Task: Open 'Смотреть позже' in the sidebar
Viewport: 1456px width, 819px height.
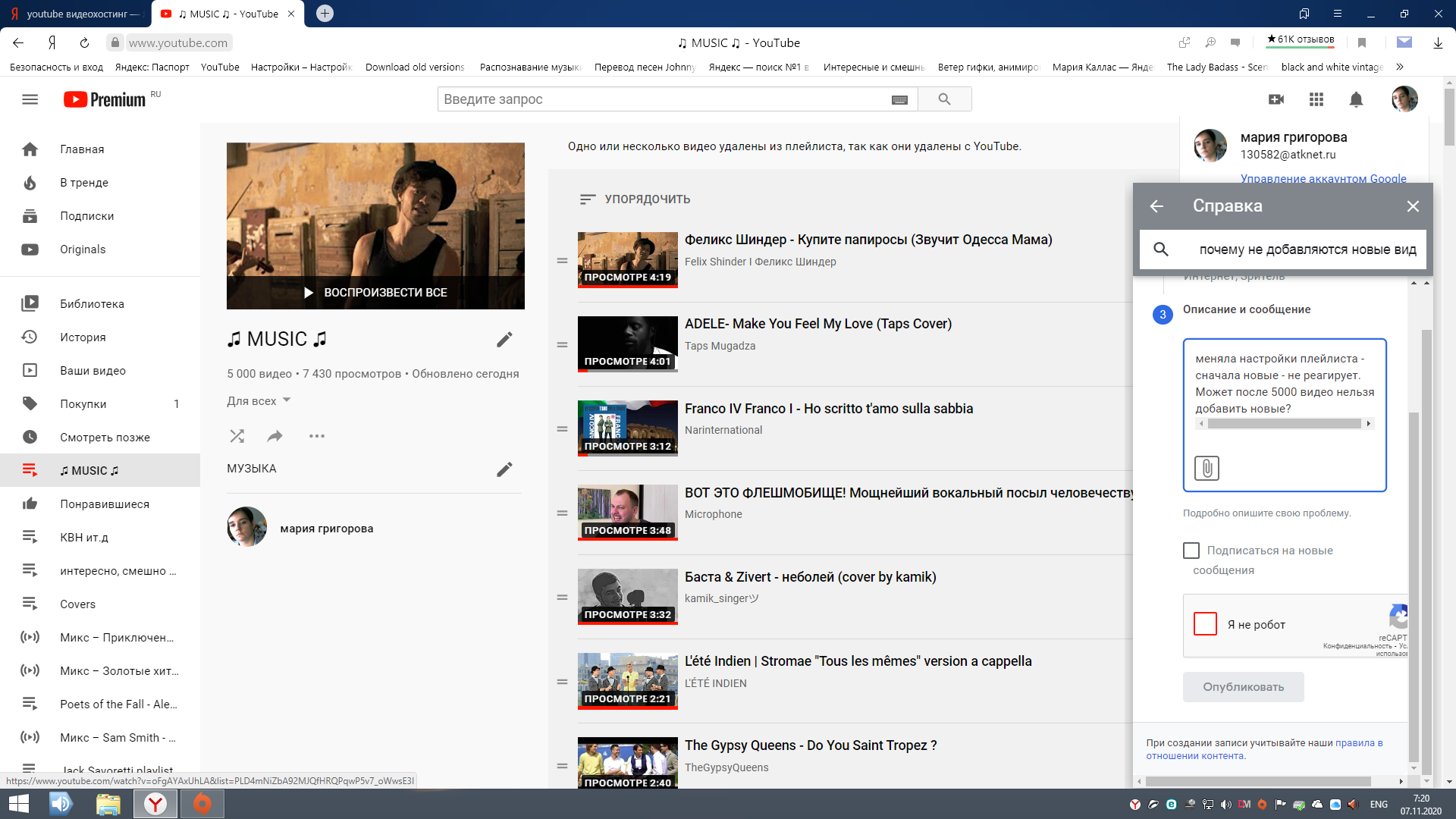Action: tap(100, 438)
